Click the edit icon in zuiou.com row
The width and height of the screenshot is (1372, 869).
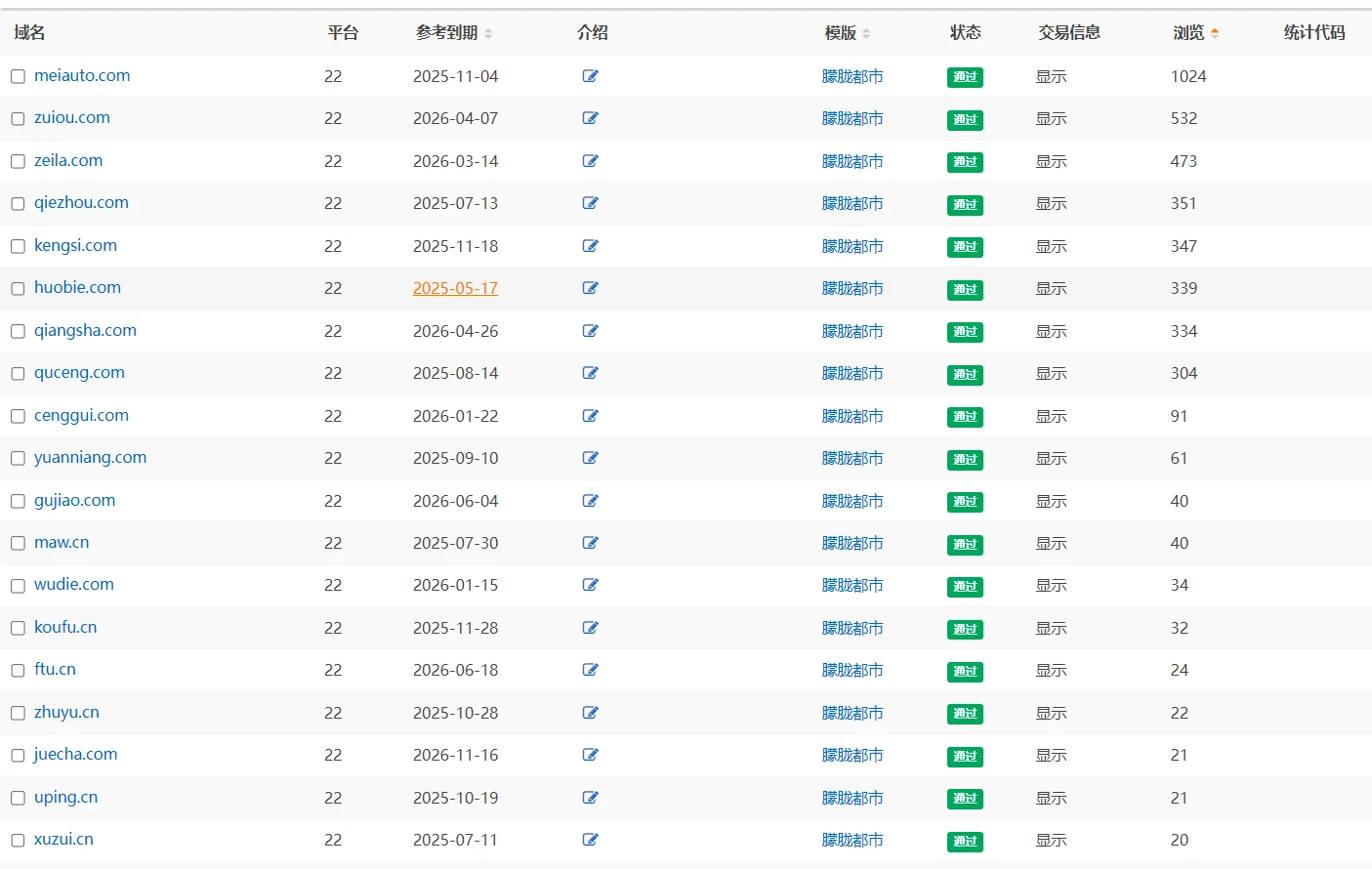[590, 118]
